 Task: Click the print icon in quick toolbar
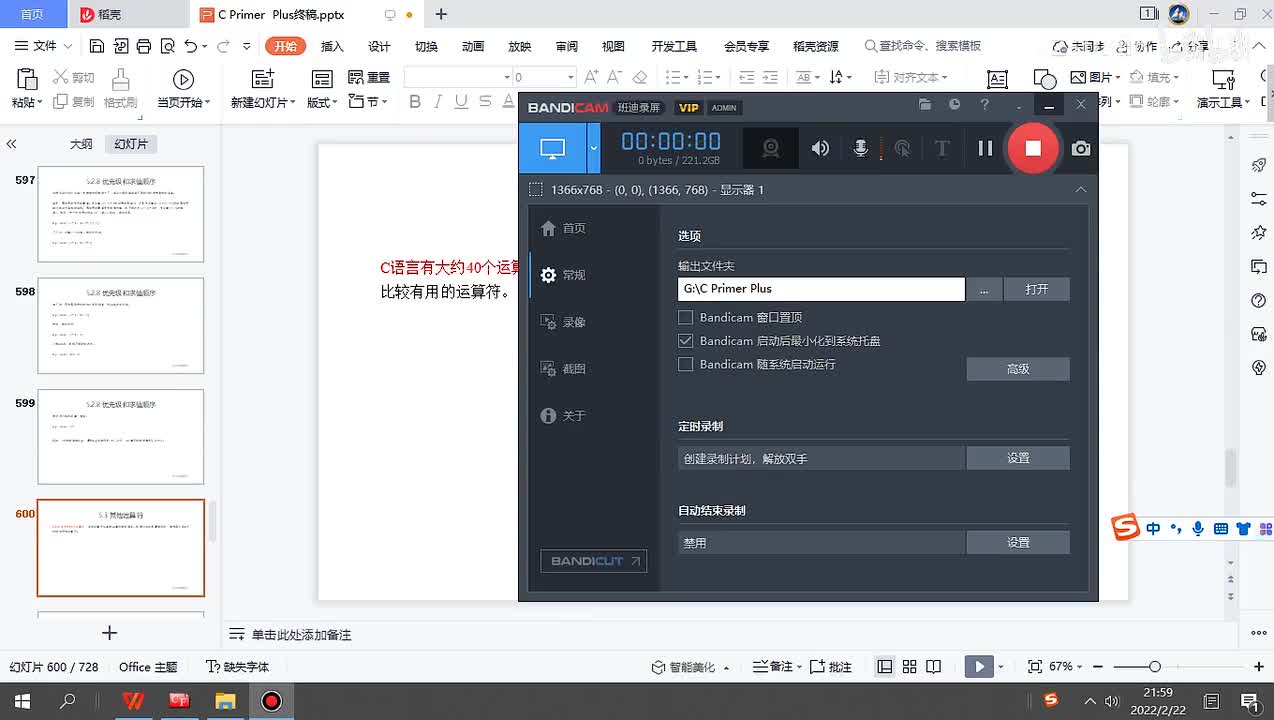(x=144, y=46)
